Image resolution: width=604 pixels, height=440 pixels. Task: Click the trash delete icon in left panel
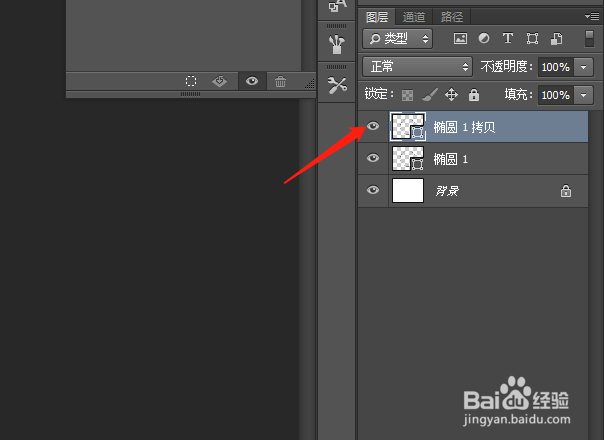click(x=280, y=81)
